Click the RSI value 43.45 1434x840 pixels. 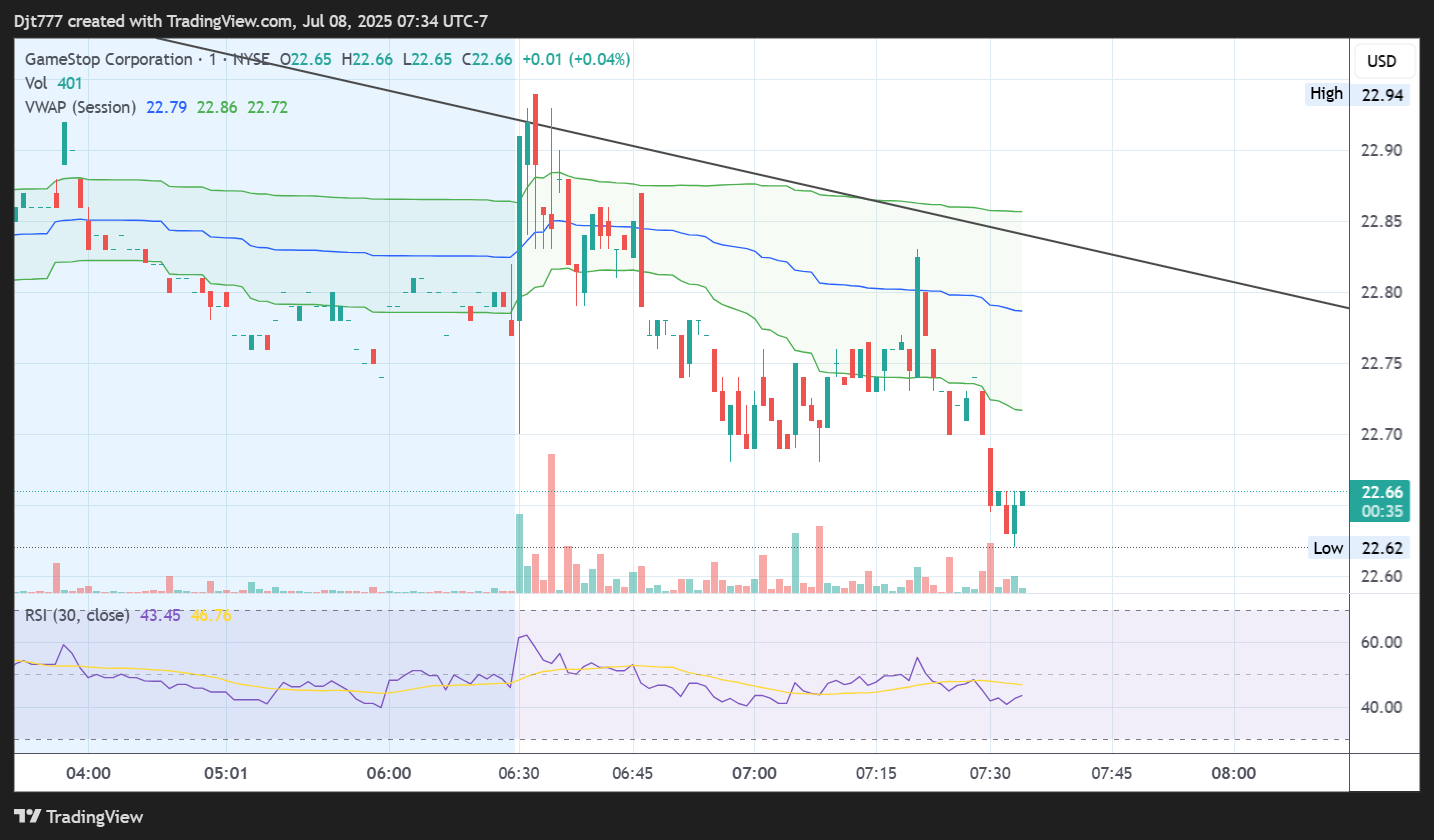click(160, 615)
